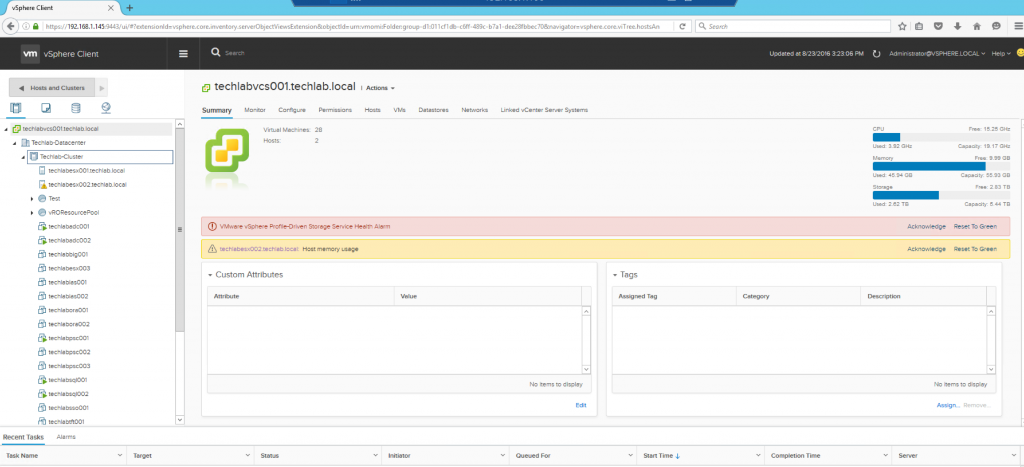Switch to VMs and Templates view icon
Viewport: 1024px width, 467px height.
[46, 108]
